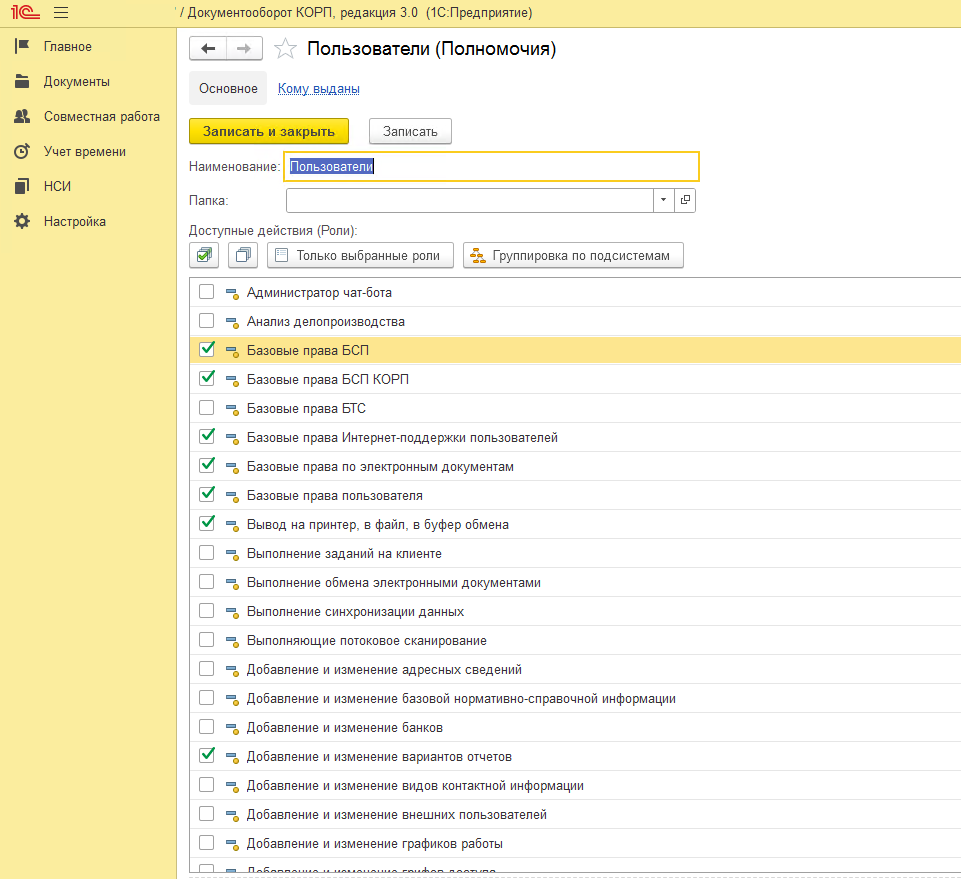
Task: Open Главное section in sidebar
Action: (x=67, y=47)
